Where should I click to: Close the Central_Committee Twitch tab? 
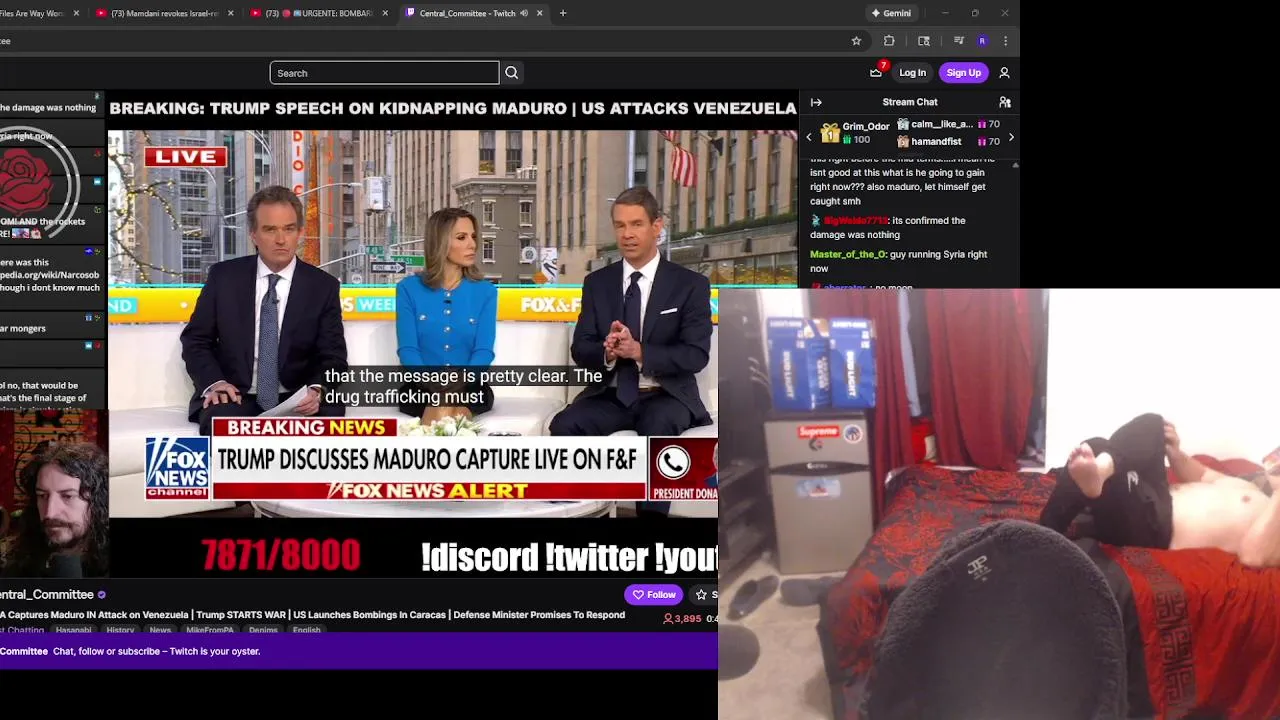540,13
